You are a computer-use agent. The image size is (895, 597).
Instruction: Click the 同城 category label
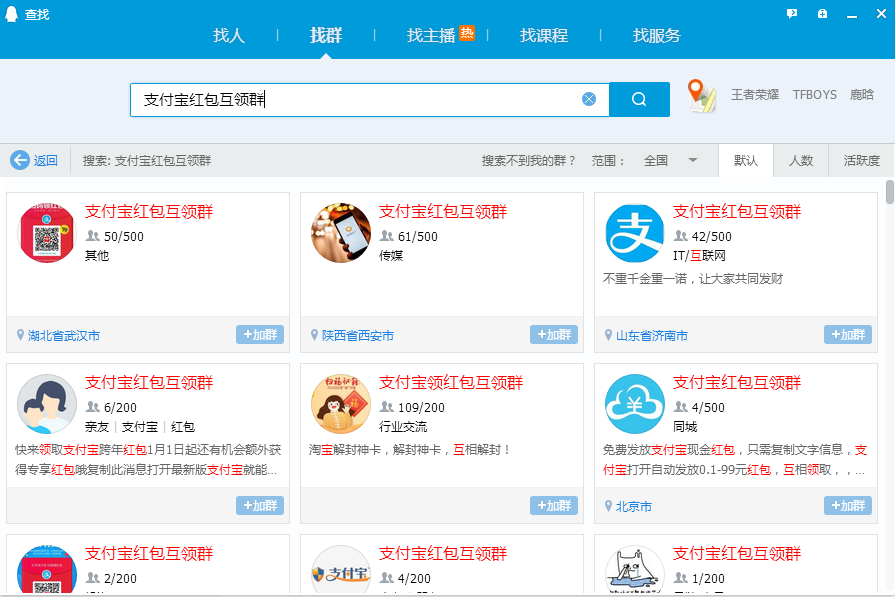(x=685, y=427)
